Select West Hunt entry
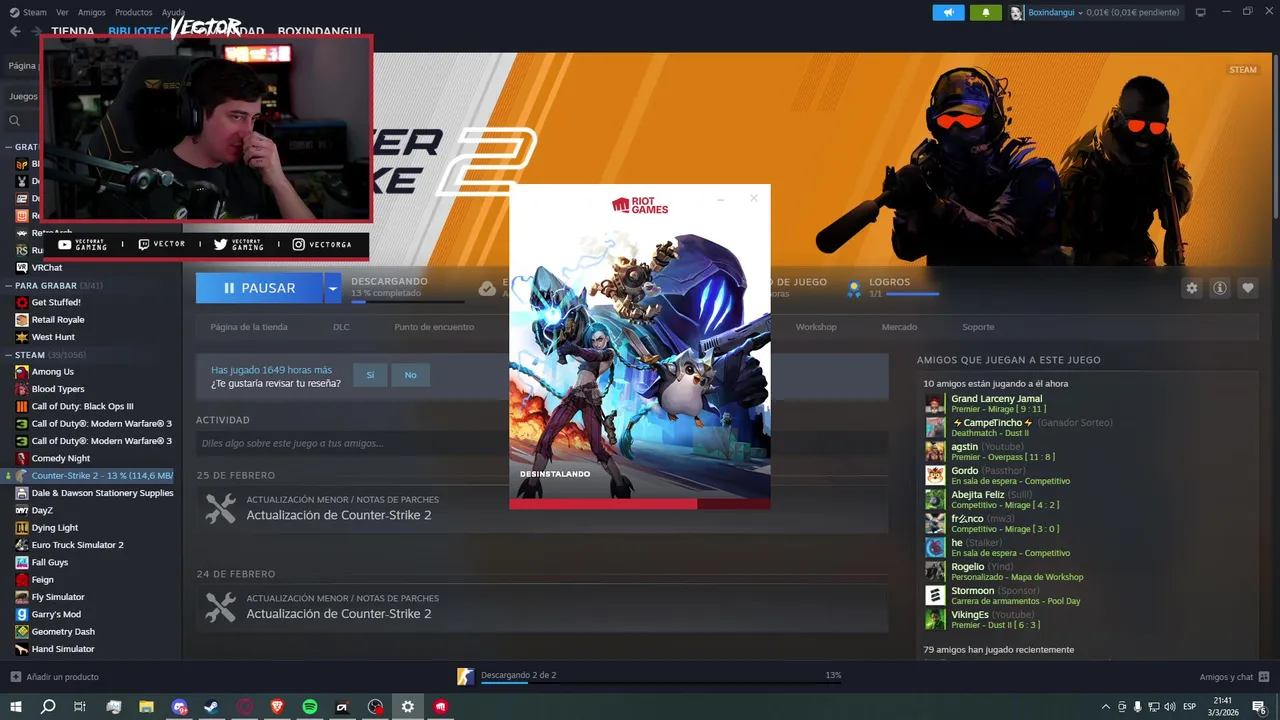 pos(53,337)
